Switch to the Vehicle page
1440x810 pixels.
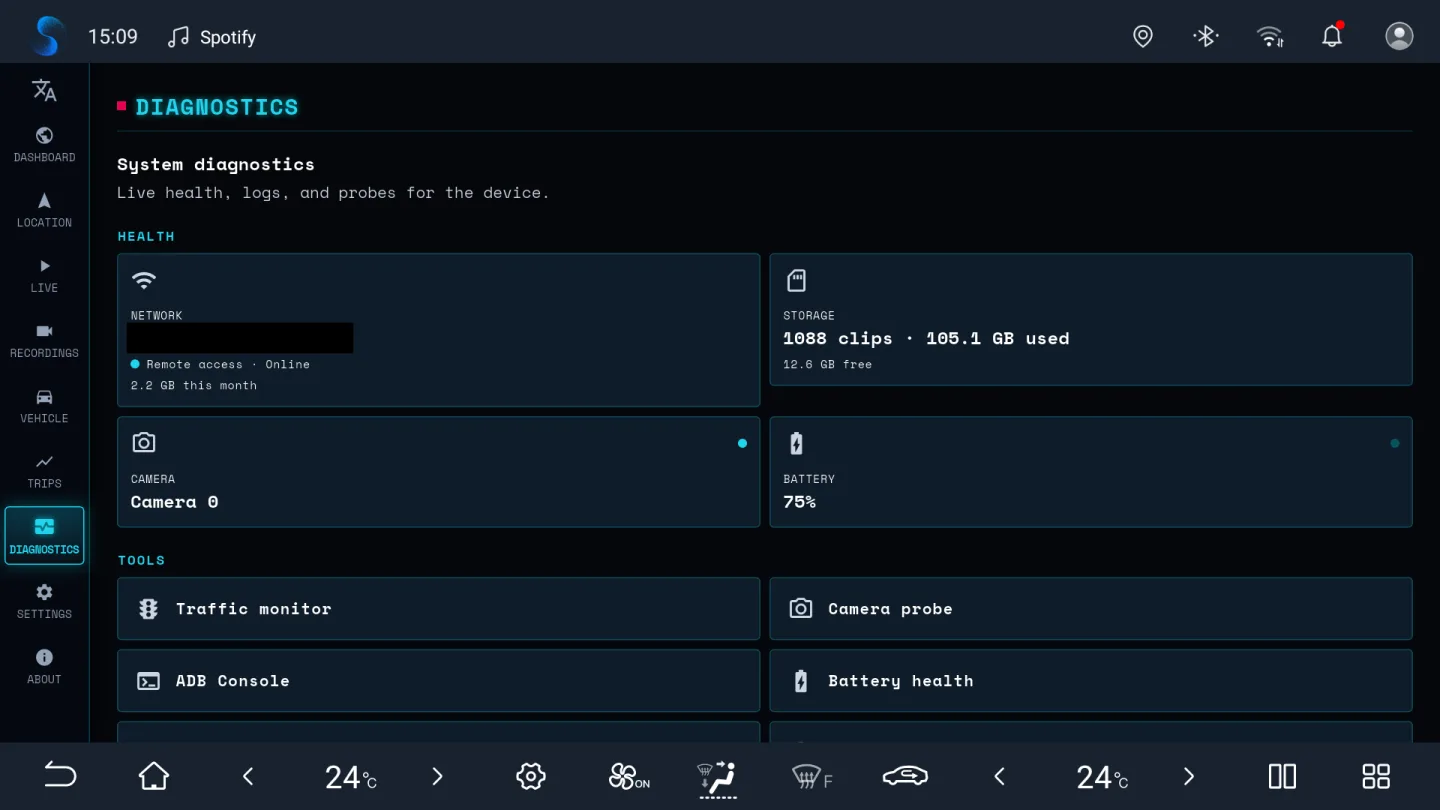[44, 406]
